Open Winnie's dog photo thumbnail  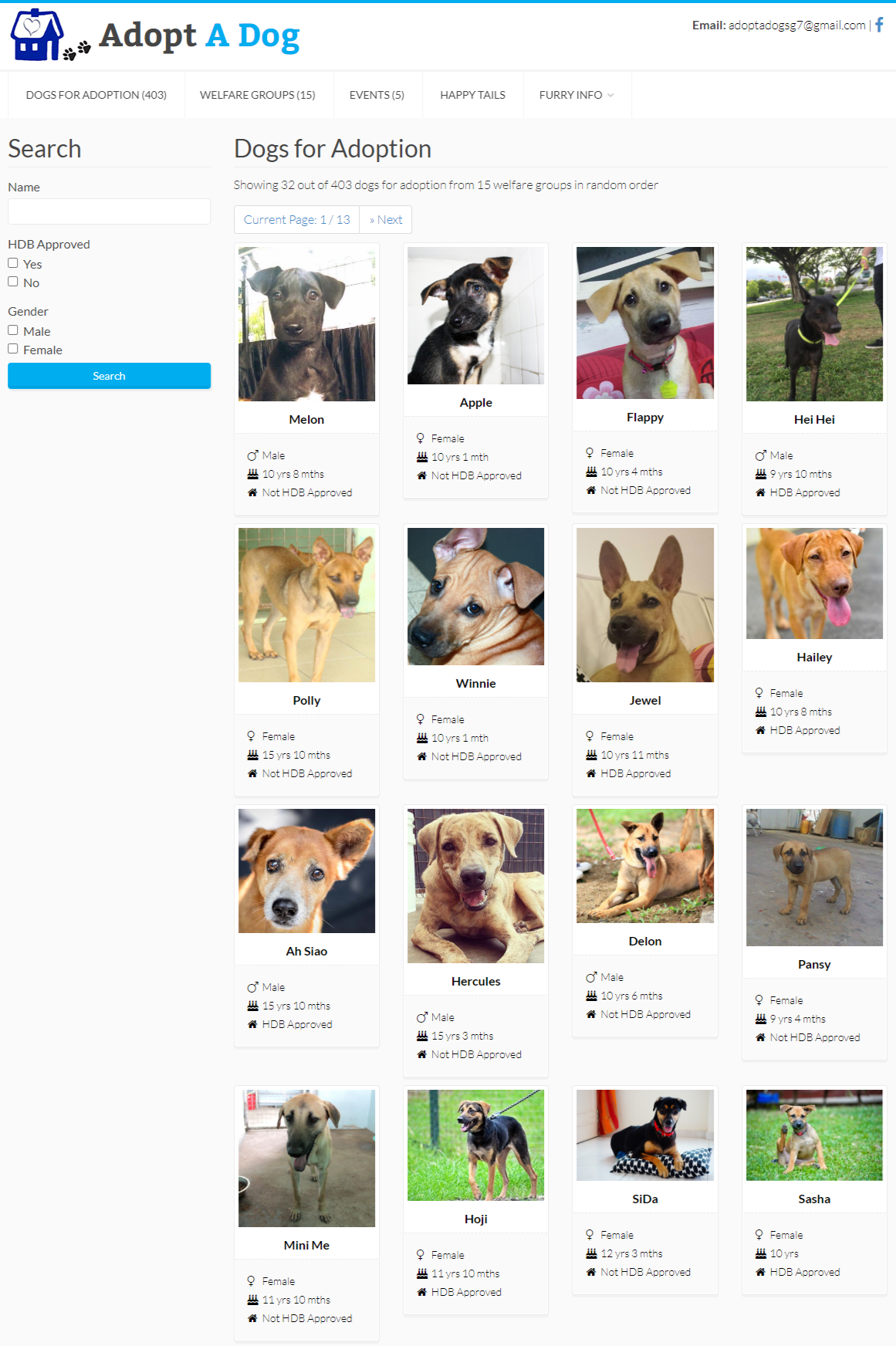point(475,597)
